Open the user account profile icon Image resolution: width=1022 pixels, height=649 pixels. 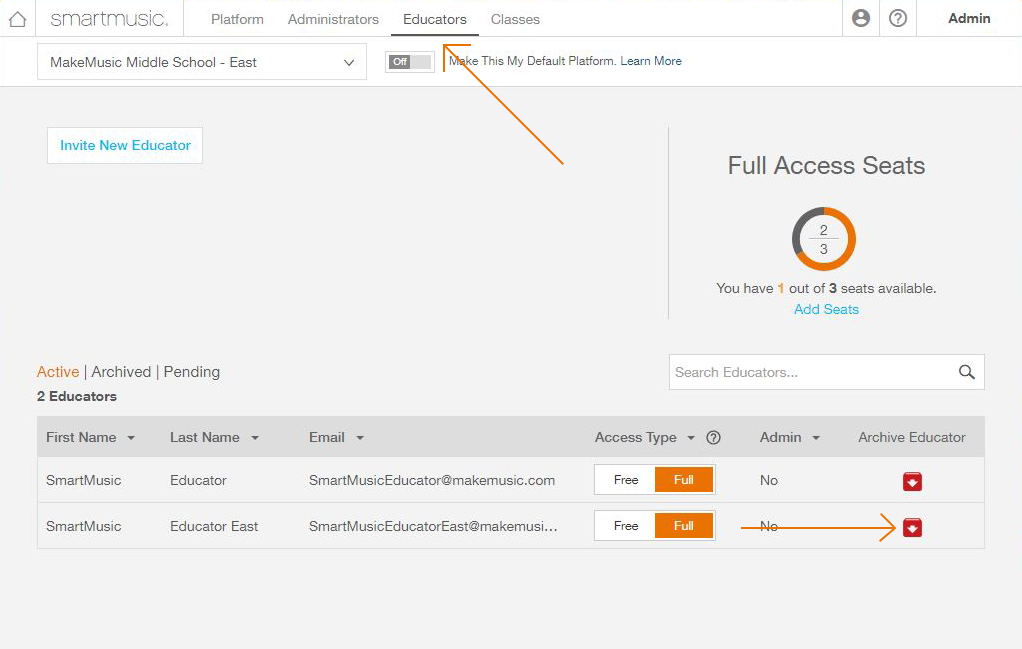coord(861,18)
